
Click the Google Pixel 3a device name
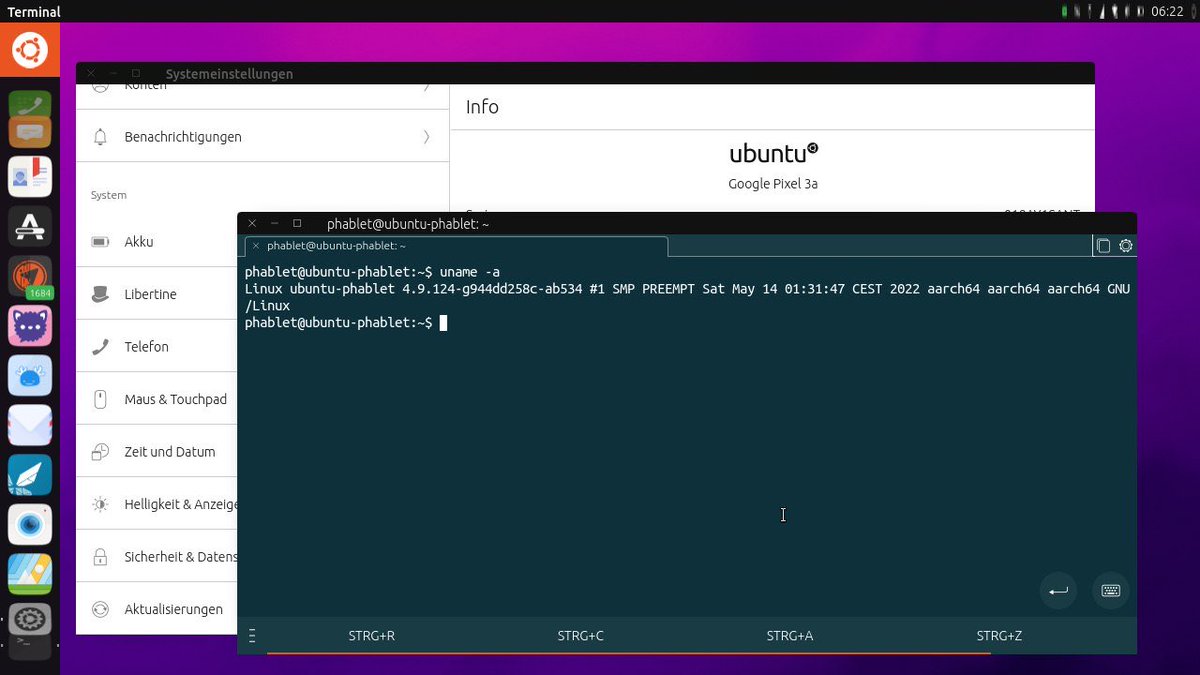coord(773,184)
